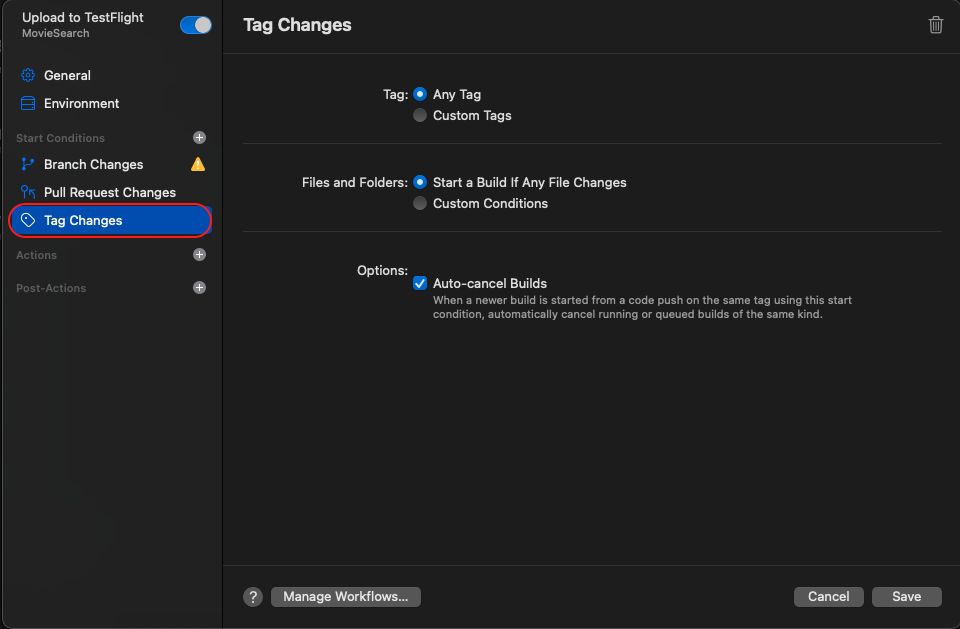Click the Post-Actions section header
960x629 pixels.
51,288
